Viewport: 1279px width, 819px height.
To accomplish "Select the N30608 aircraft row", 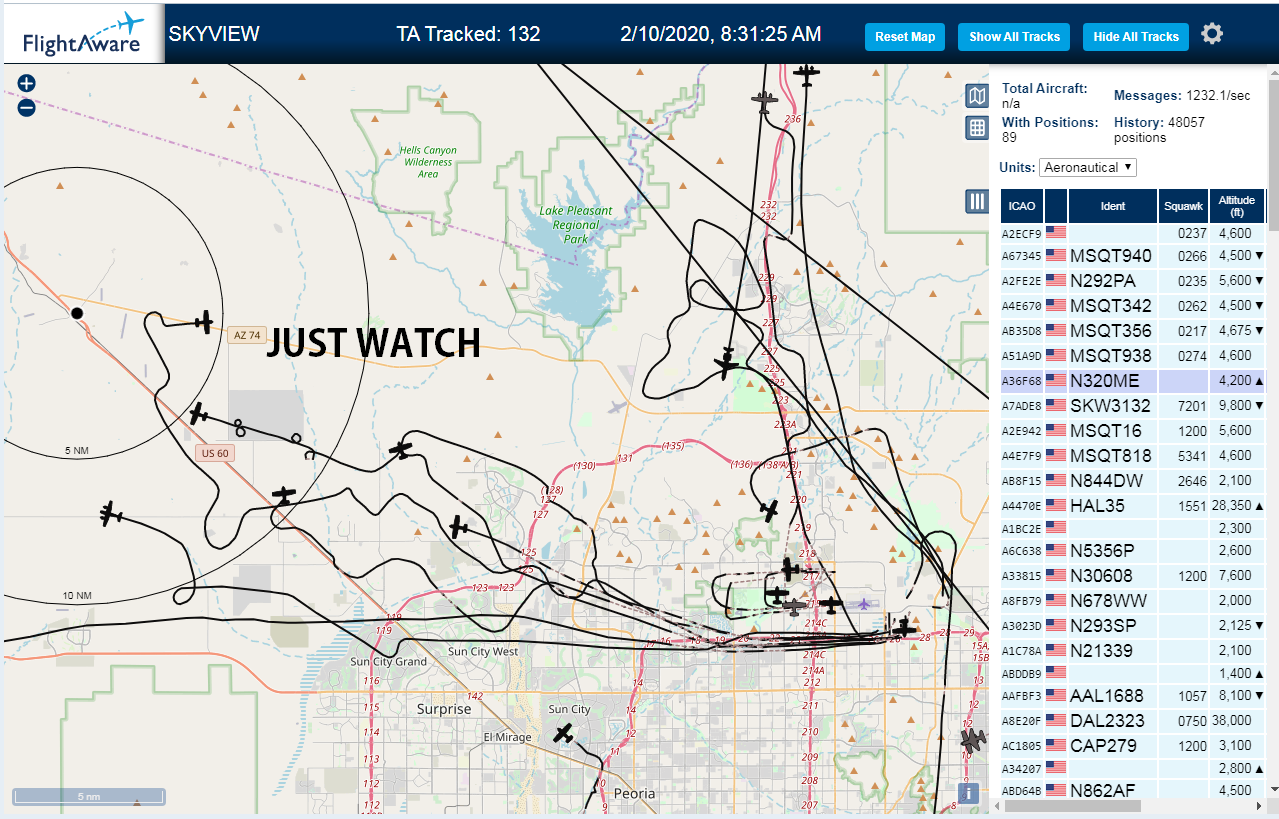I will point(1134,575).
